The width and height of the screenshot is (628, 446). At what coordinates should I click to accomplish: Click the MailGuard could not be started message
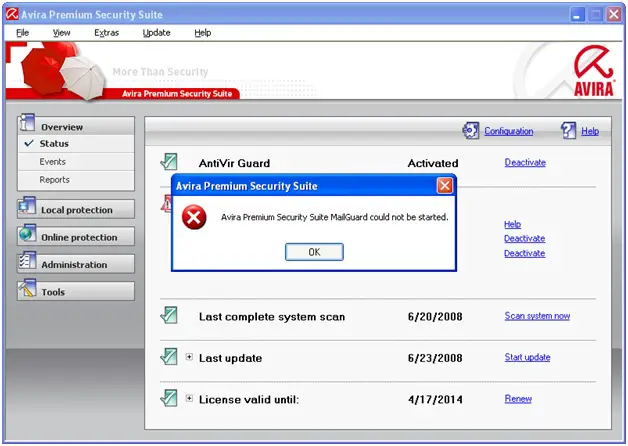[x=334, y=217]
